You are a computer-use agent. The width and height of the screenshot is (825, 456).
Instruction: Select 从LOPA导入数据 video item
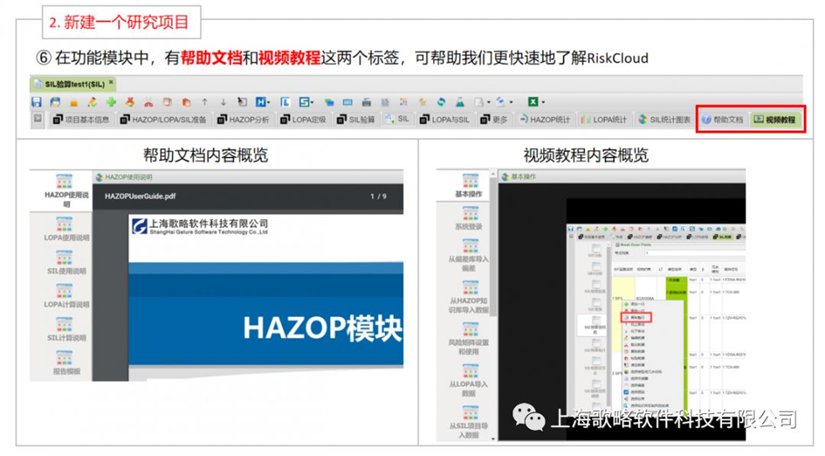tap(468, 380)
